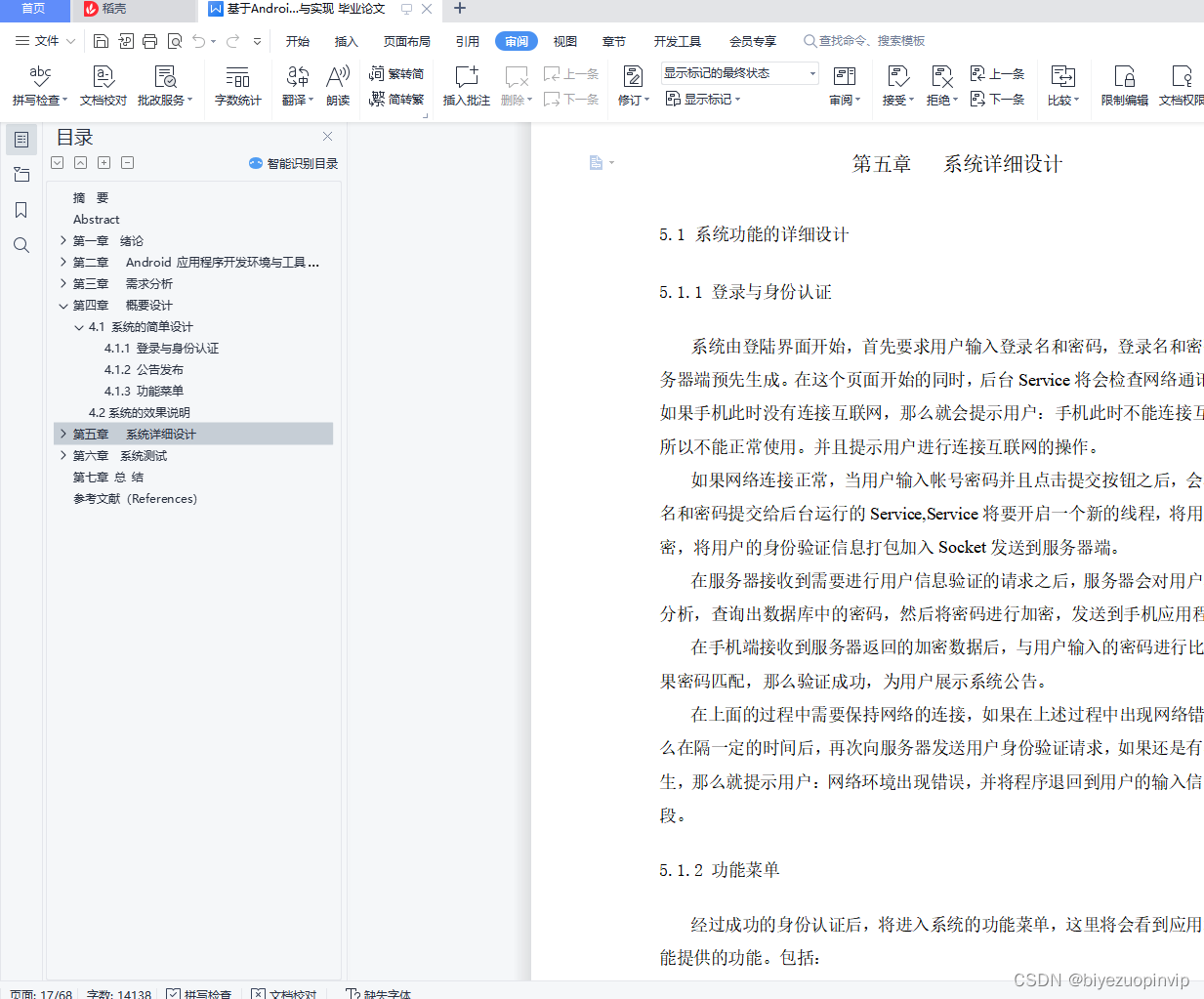
Task: Click the 智能识别目录 button
Action: coord(294,163)
